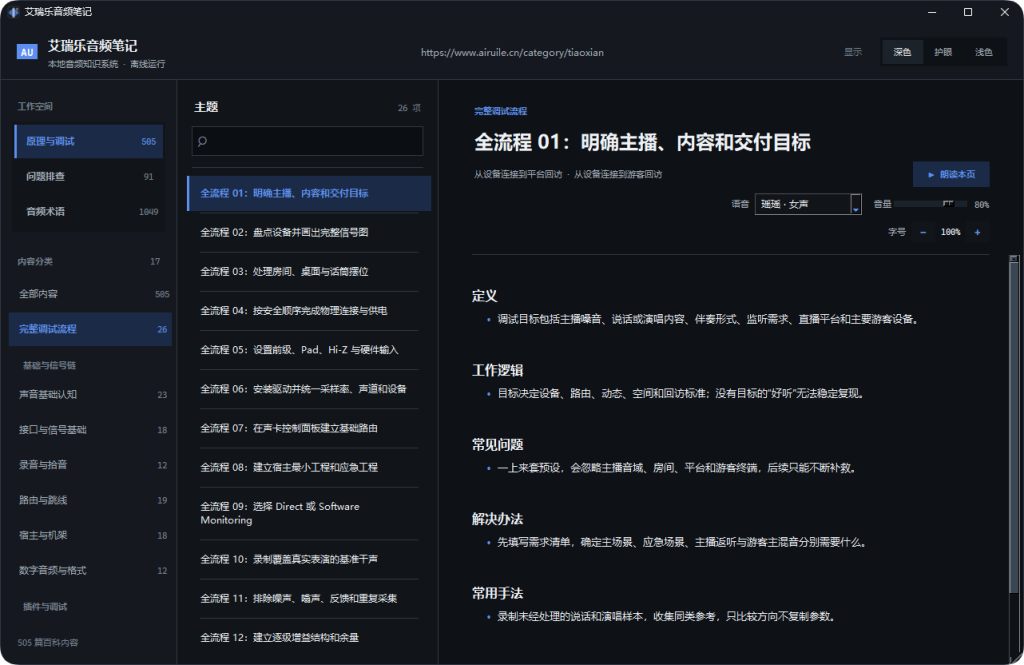Select topic 全流程 06: 安装驱动并统一采样率
Screen dimensions: 1024x665
click(x=309, y=389)
